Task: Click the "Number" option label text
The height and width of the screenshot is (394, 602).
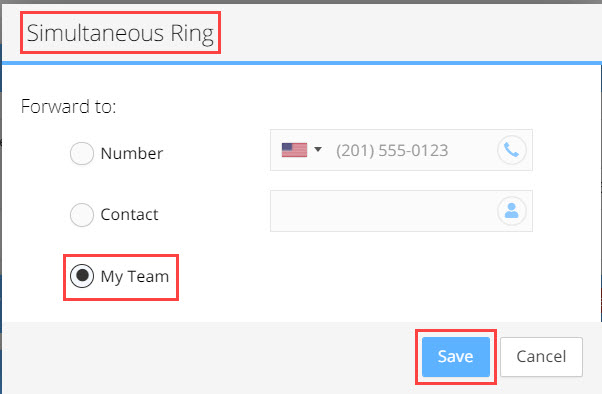Action: point(132,154)
